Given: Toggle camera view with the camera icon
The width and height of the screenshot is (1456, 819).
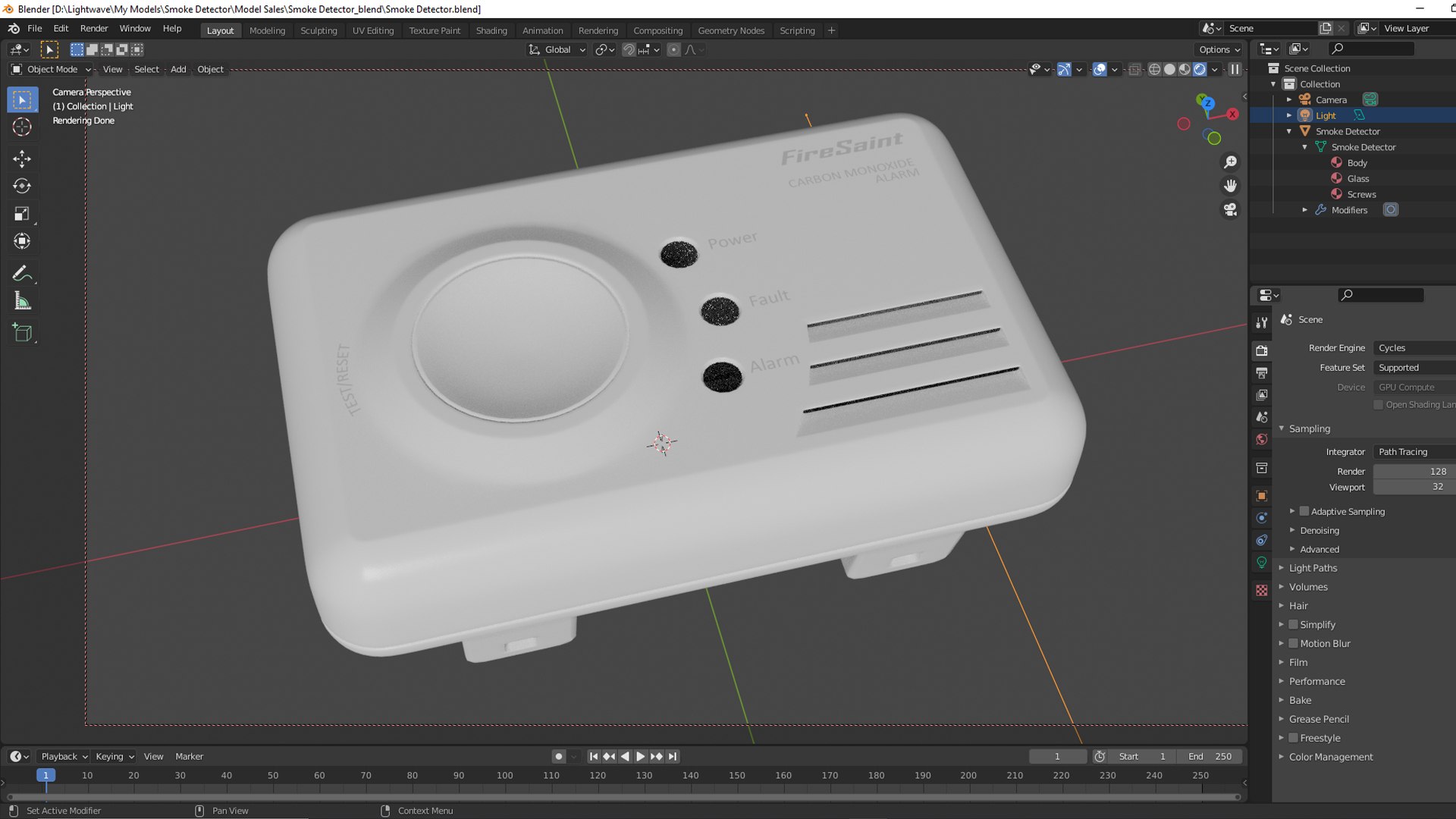Looking at the screenshot, I should pos(1230,209).
